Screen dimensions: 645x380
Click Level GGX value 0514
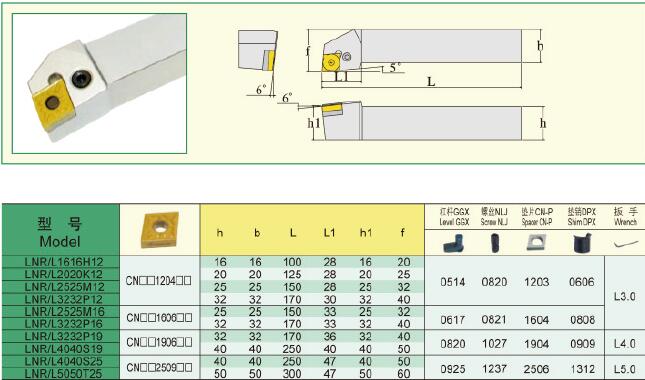pos(453,282)
